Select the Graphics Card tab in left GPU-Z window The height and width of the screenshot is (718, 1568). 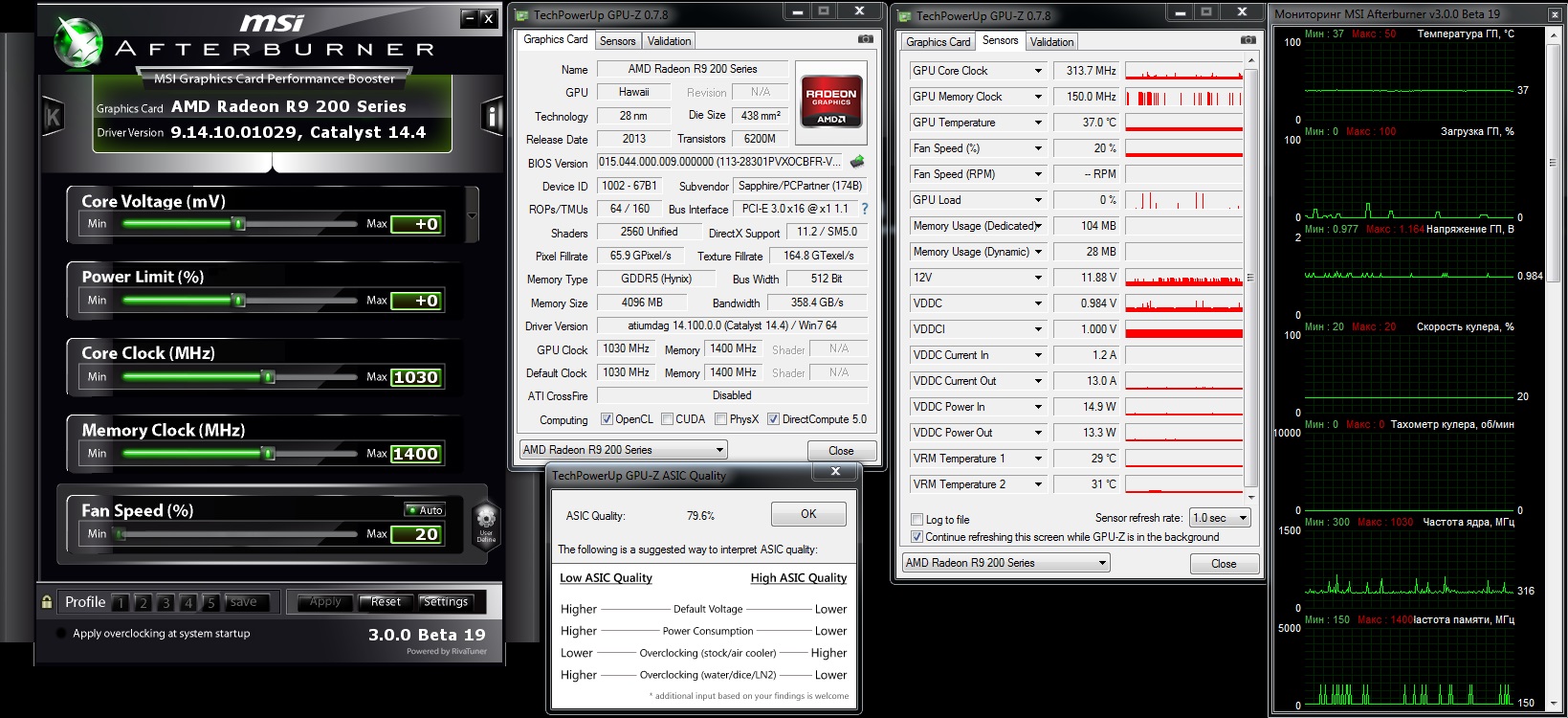pos(556,39)
